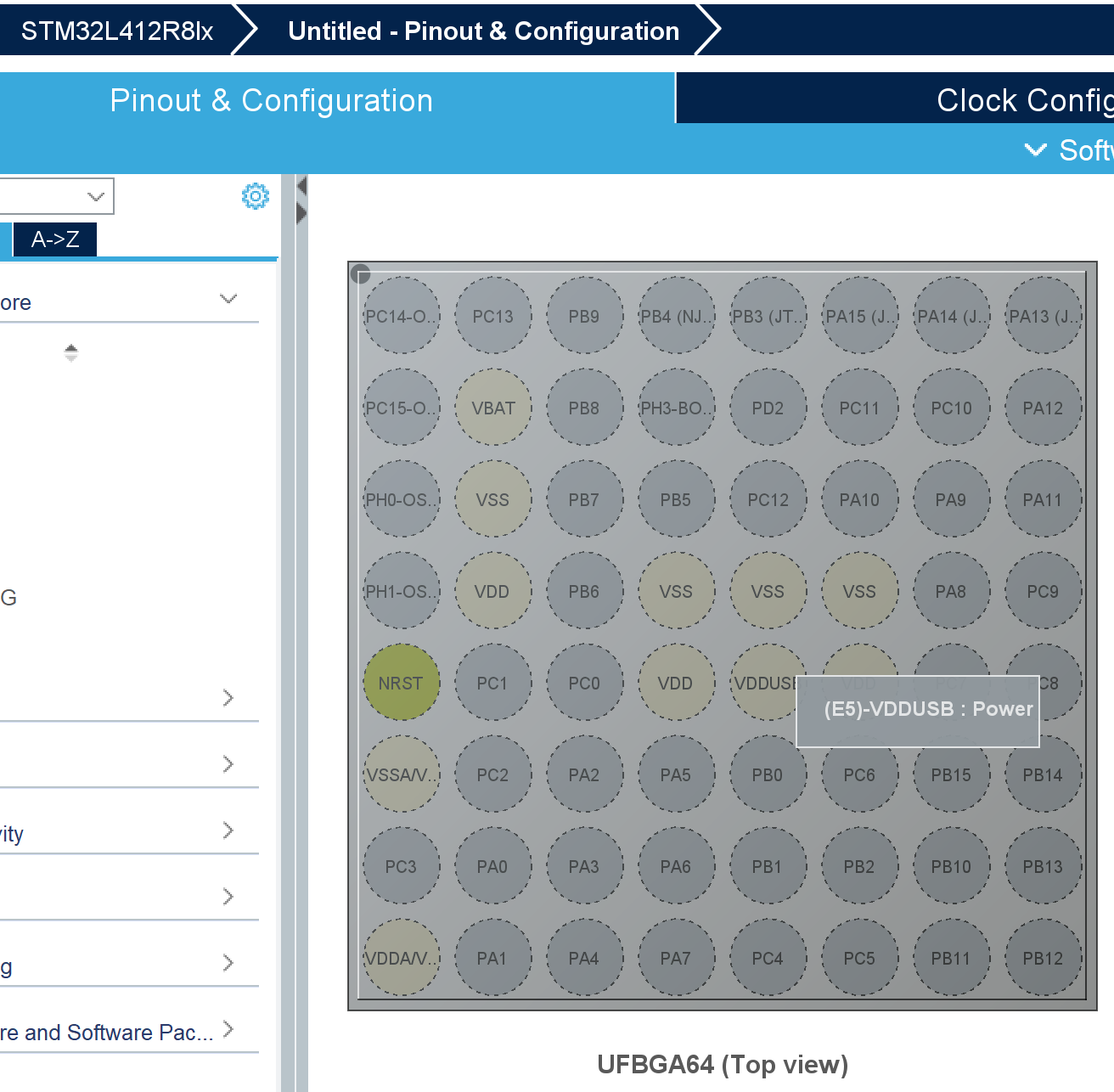Toggle the PA0 pin signal
The height and width of the screenshot is (1092, 1114).
tap(493, 865)
